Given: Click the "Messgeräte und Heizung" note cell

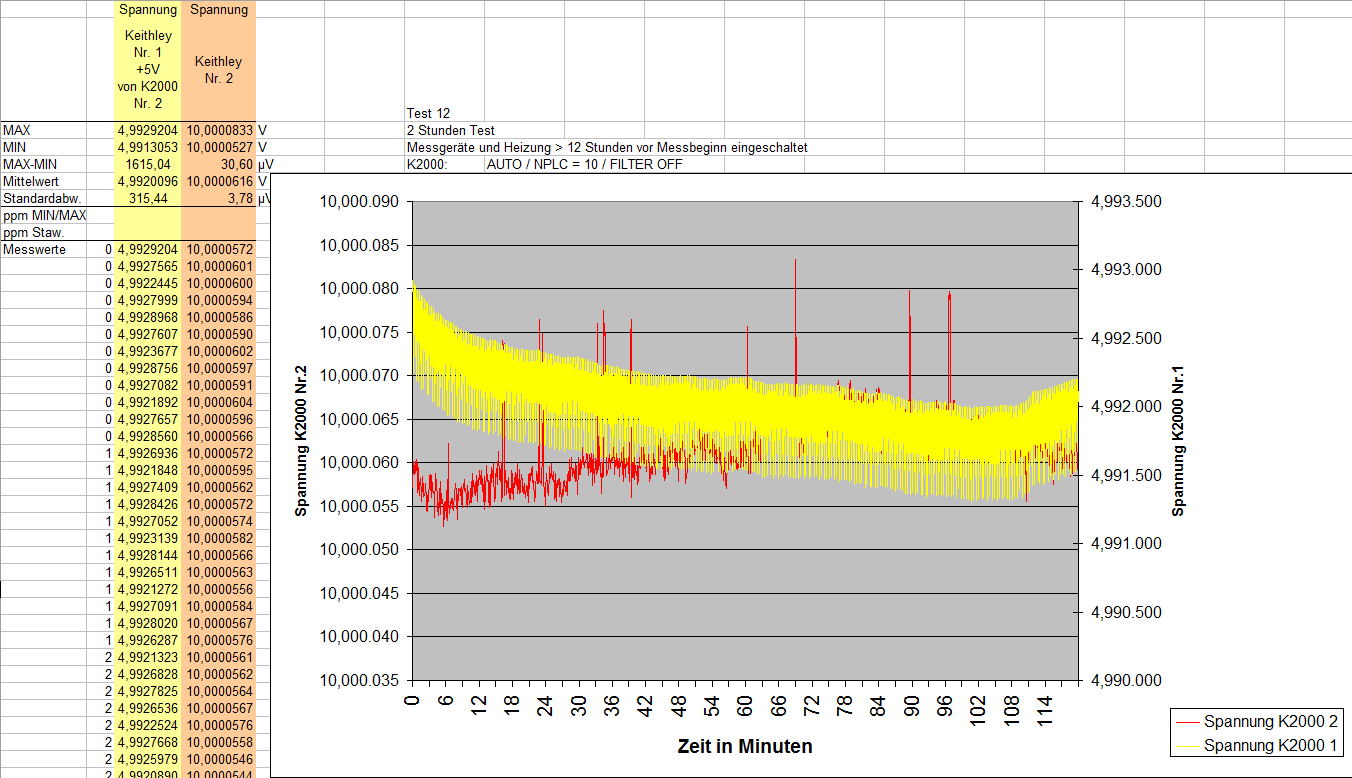Looking at the screenshot, I should [606, 147].
